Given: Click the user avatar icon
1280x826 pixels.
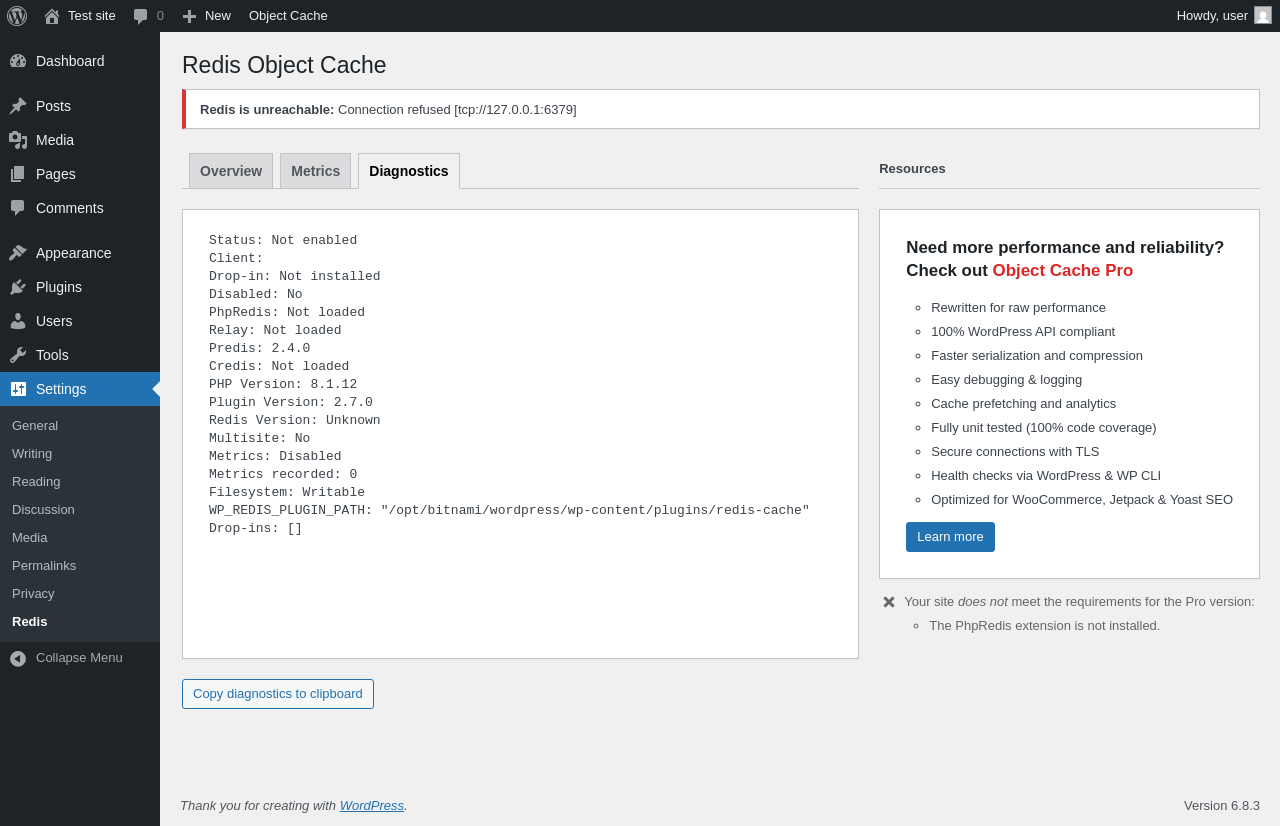Looking at the screenshot, I should tap(1263, 15).
